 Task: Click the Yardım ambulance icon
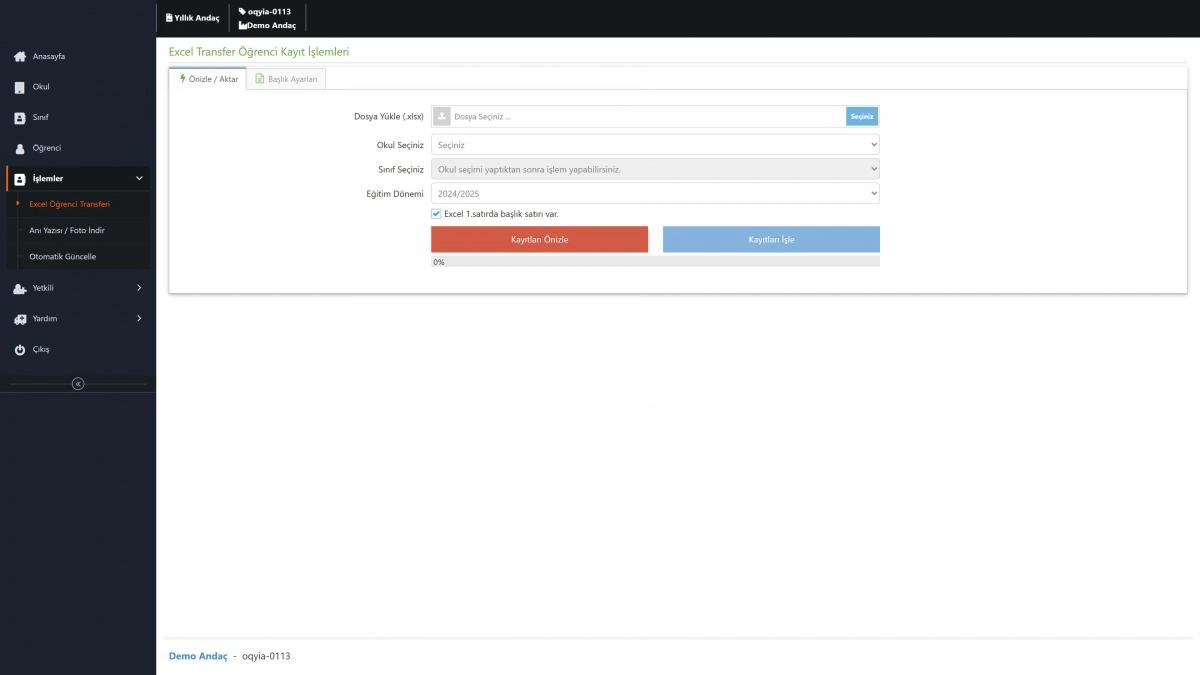click(19, 319)
